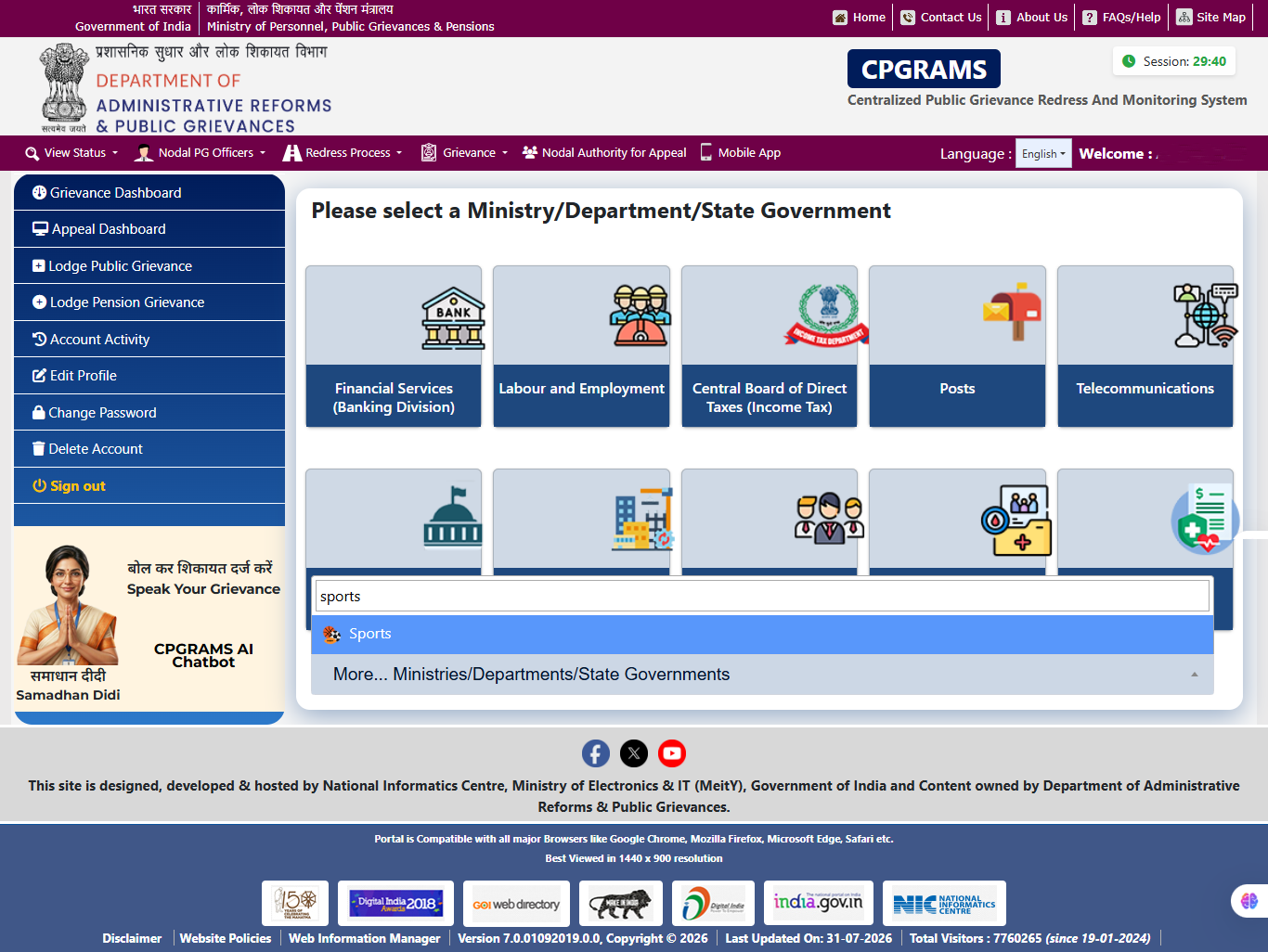Open Appeal Dashboard in sidebar
Viewport: 1268px width, 952px height.
tap(149, 229)
